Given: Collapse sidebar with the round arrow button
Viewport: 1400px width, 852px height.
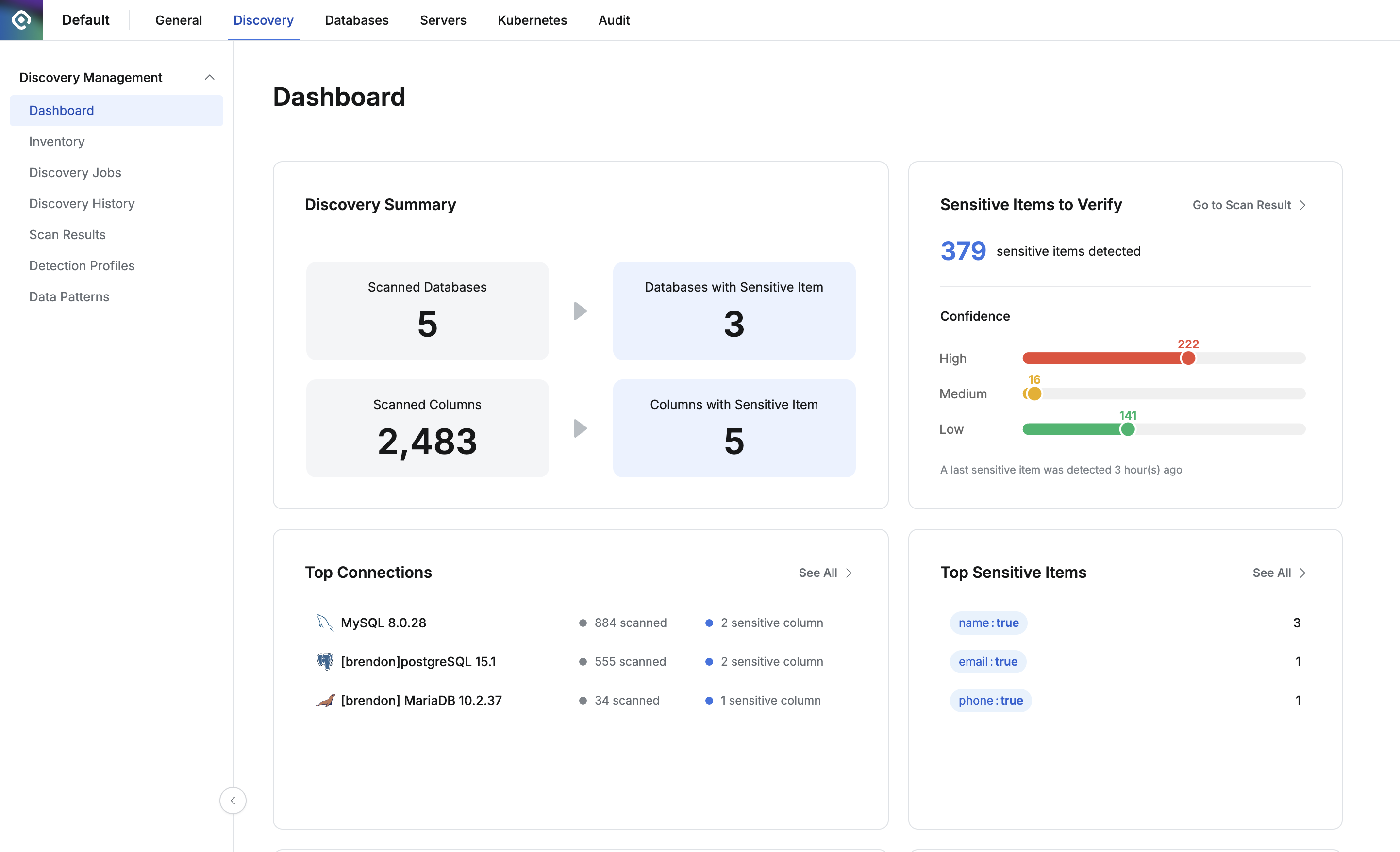Looking at the screenshot, I should [233, 800].
